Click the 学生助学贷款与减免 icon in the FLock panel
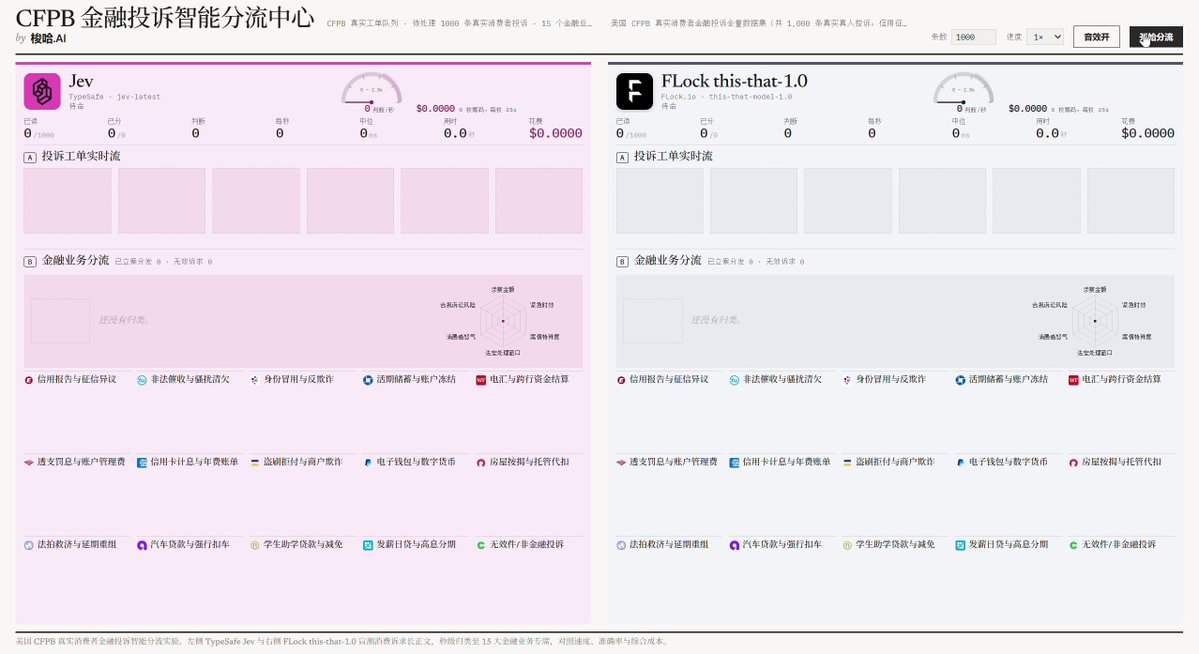Screen dimensions: 1199x654 tap(847, 545)
